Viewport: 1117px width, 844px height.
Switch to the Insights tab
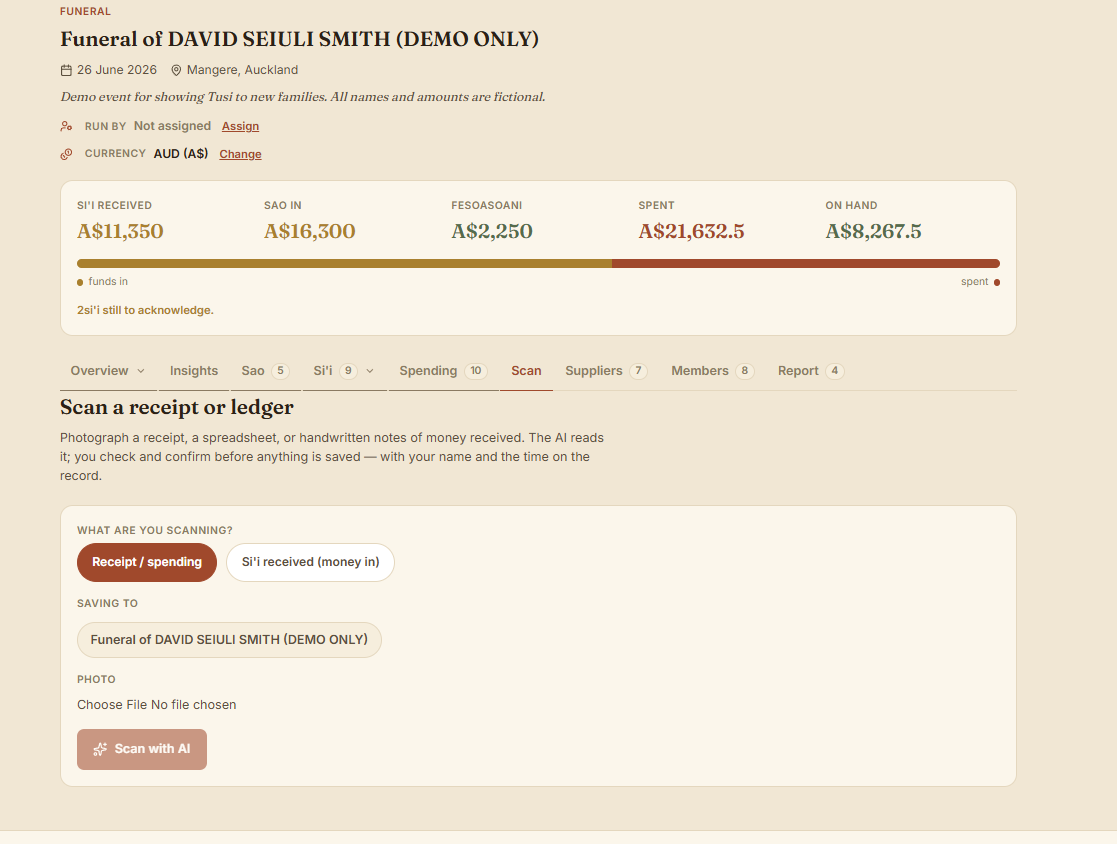tap(194, 370)
